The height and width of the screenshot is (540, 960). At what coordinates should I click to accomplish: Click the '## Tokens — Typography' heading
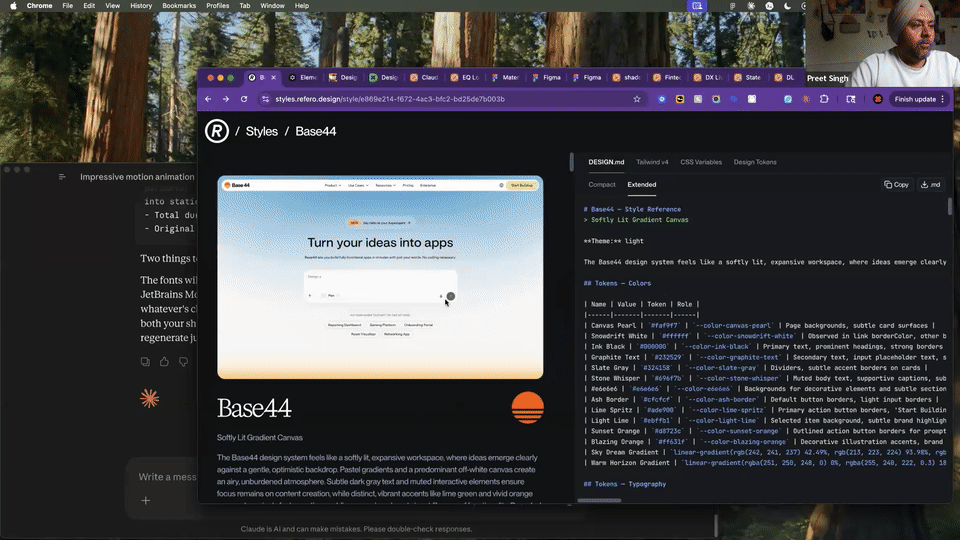click(624, 484)
